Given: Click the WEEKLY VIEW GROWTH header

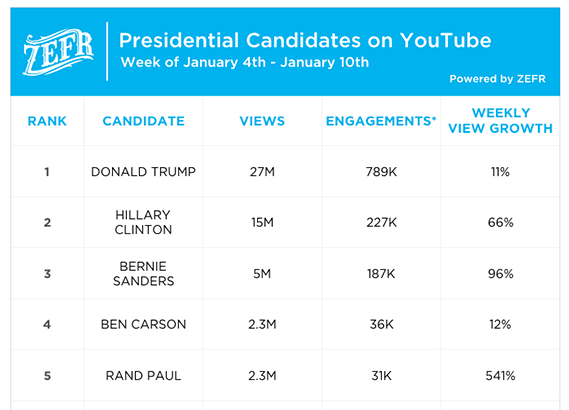Looking at the screenshot, I should tap(500, 121).
